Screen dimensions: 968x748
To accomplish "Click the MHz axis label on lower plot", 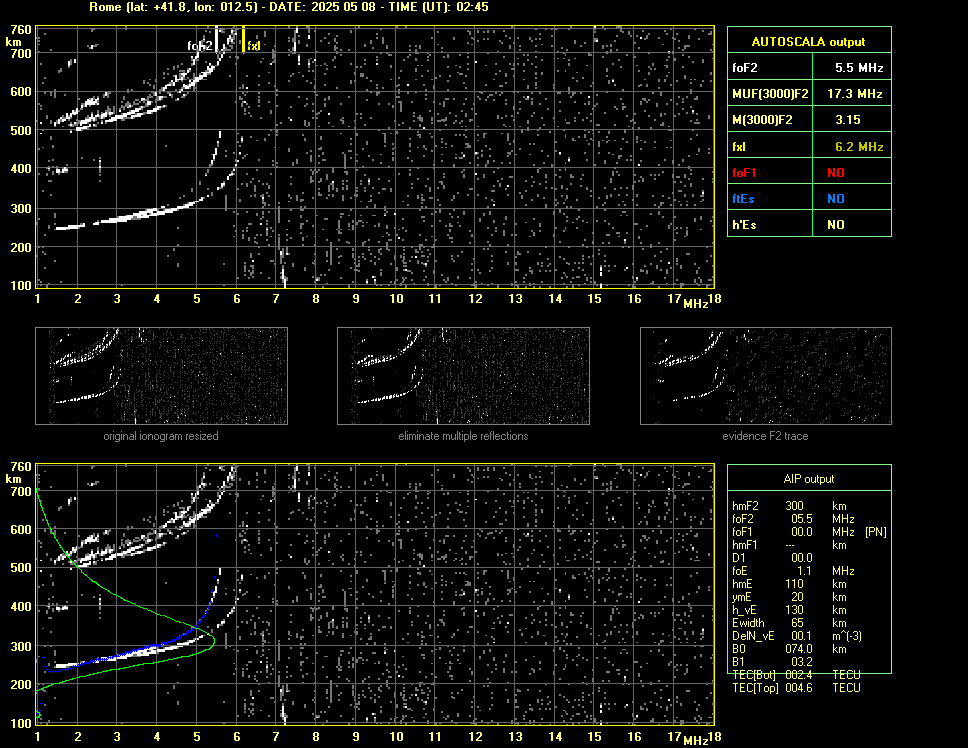I will tap(695, 741).
